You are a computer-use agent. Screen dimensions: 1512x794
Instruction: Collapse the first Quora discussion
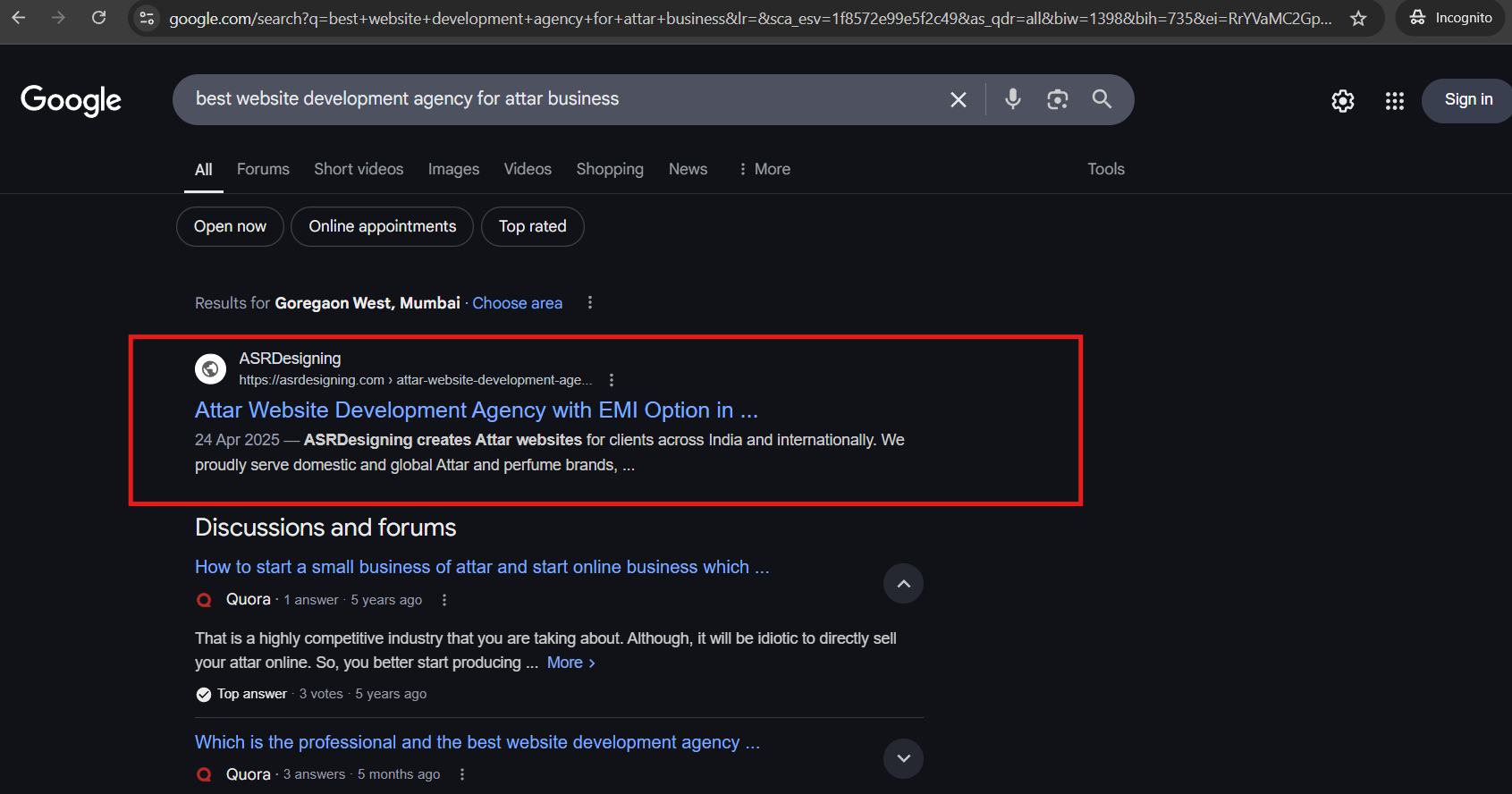903,584
